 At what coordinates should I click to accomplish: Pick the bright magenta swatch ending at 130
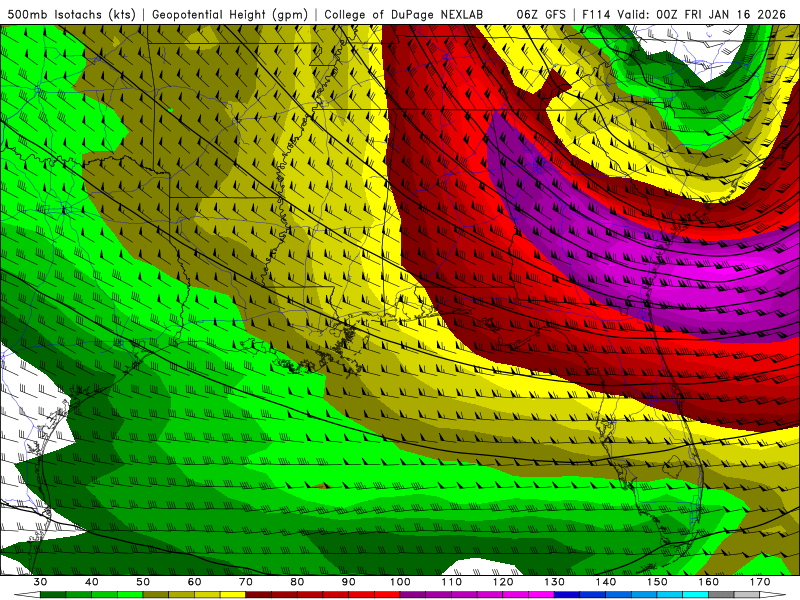click(541, 595)
